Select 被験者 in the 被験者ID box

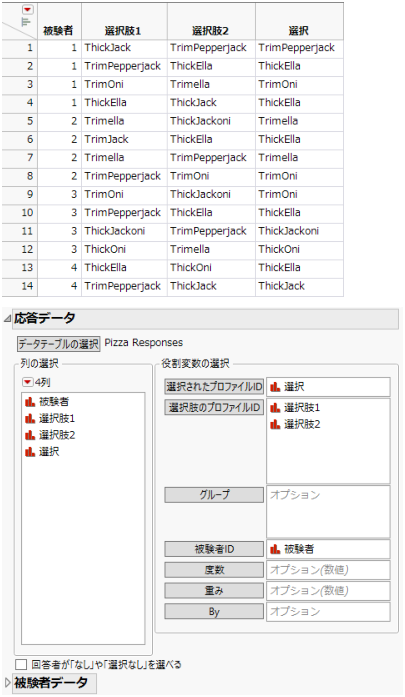299,549
